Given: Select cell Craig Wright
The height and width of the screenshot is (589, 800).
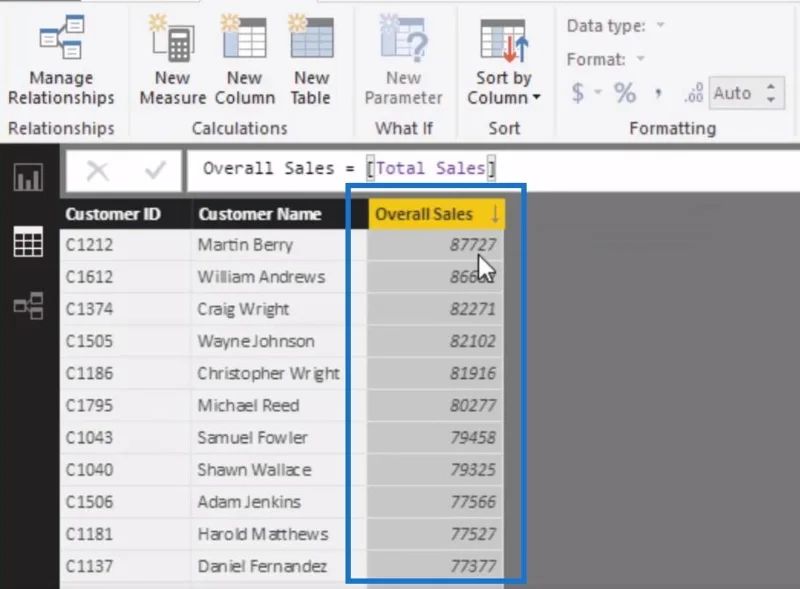Looking at the screenshot, I should (280, 309).
